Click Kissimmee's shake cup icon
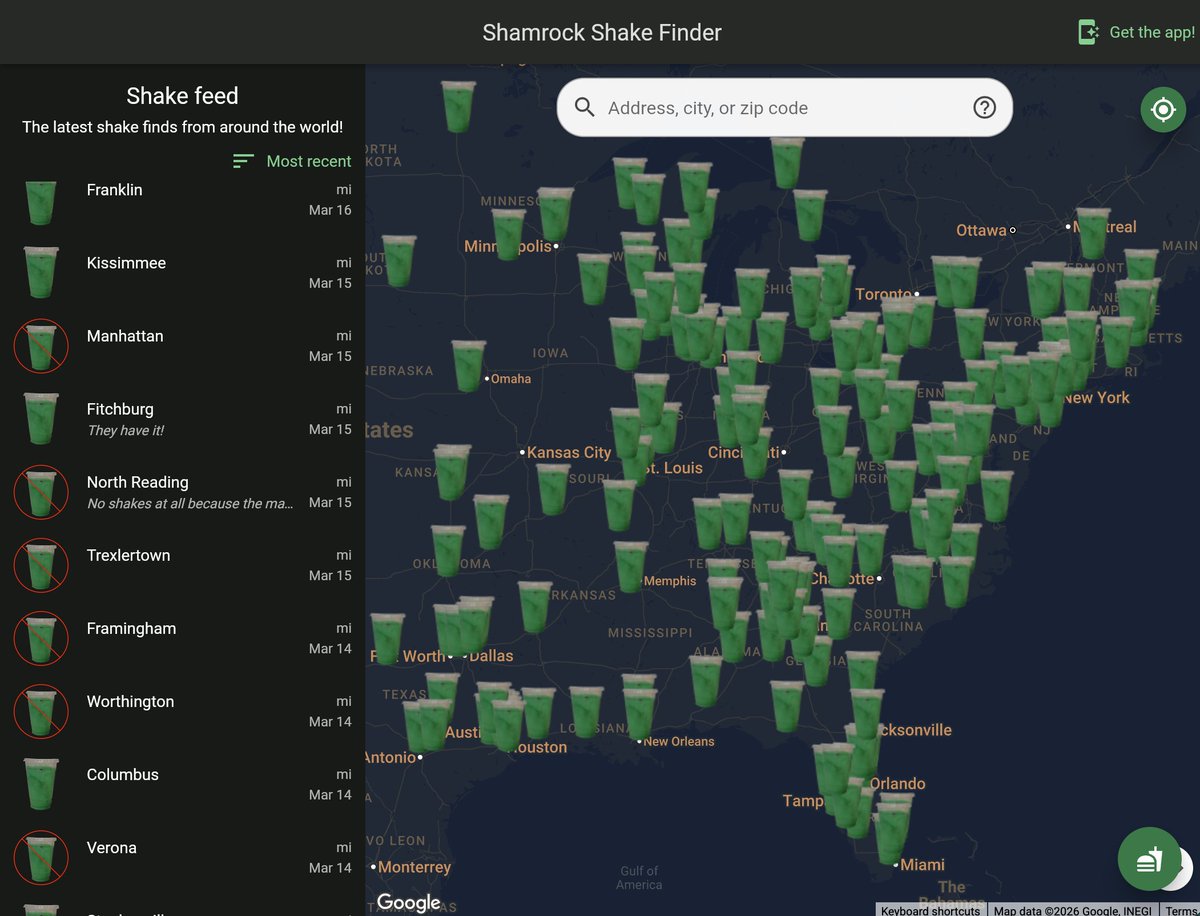This screenshot has width=1200, height=916. coord(41,273)
